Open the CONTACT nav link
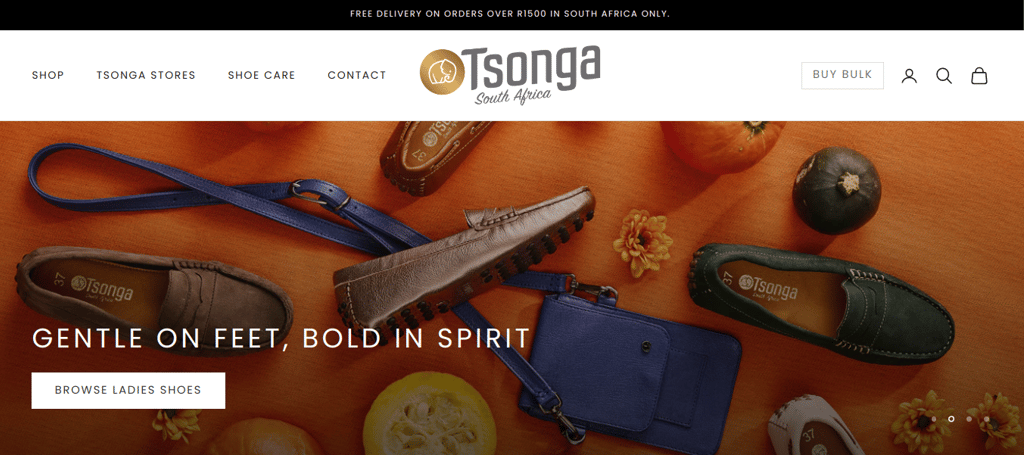 tap(357, 75)
